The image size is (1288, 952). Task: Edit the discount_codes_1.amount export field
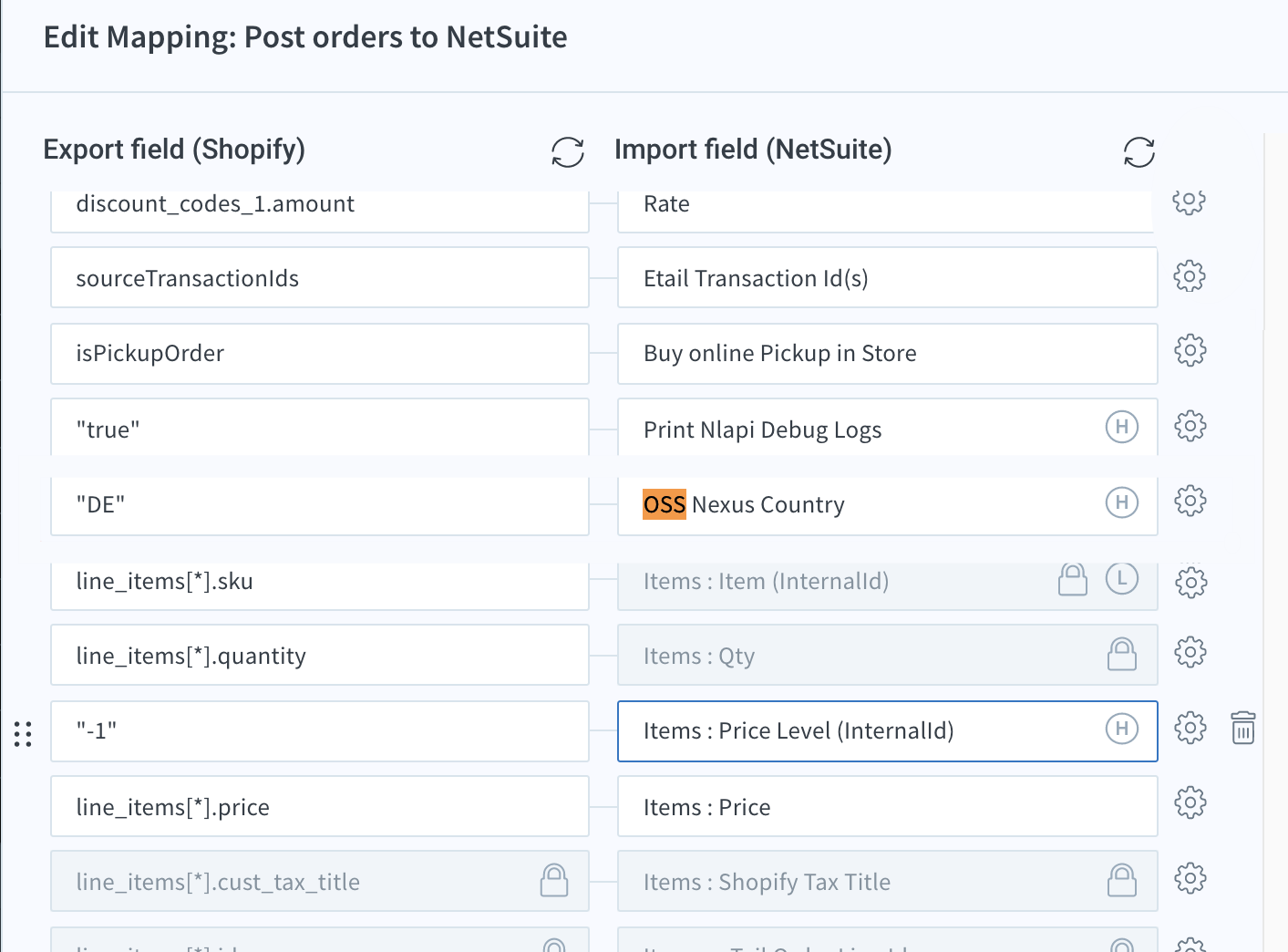pyautogui.click(x=320, y=211)
